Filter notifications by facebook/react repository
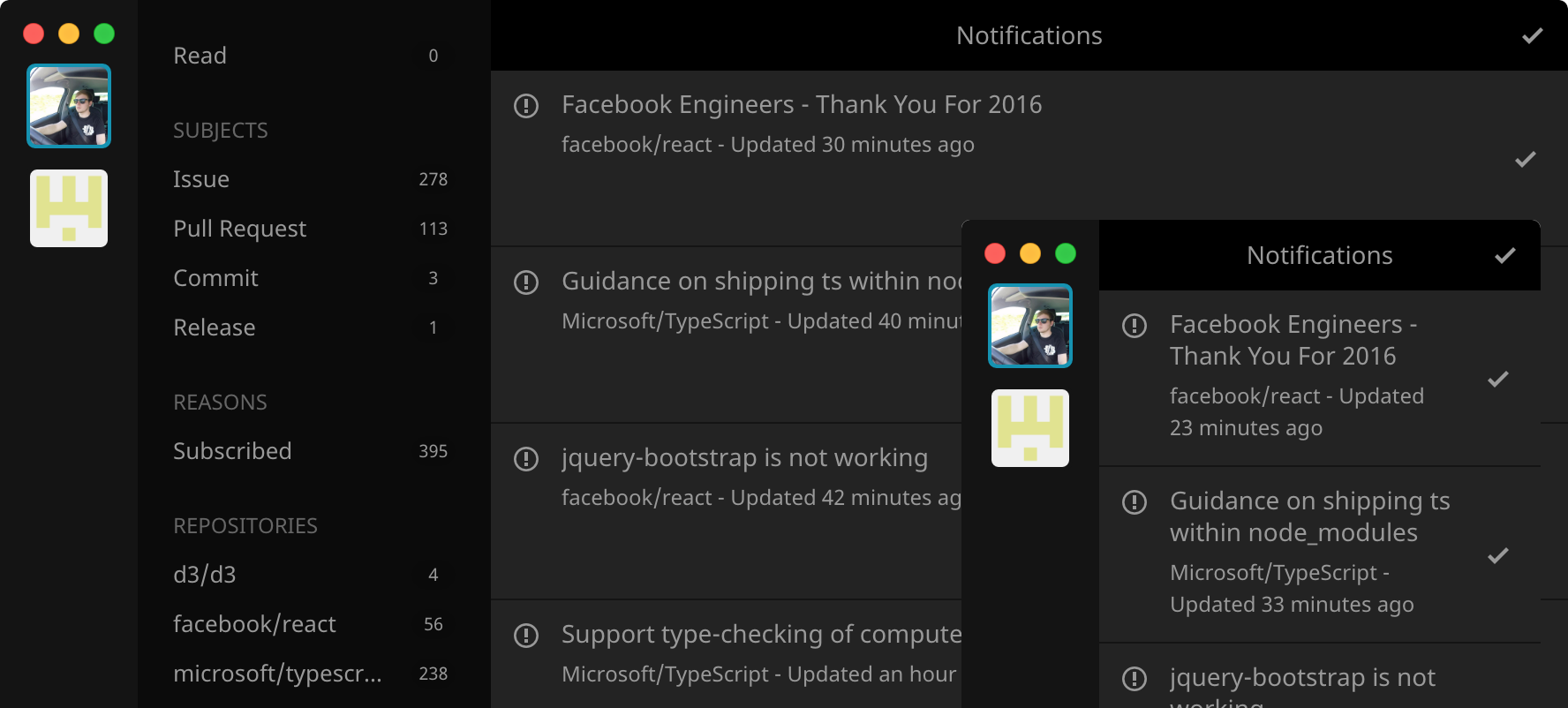The height and width of the screenshot is (708, 1568). point(314,624)
